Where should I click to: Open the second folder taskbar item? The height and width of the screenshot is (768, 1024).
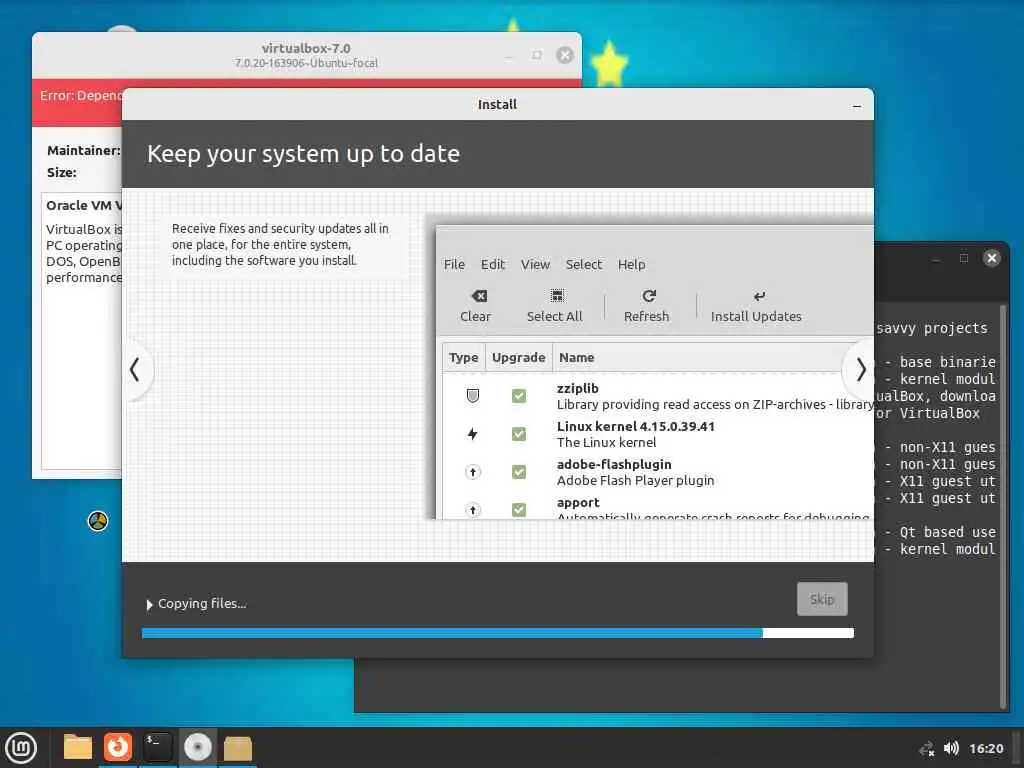[237, 748]
